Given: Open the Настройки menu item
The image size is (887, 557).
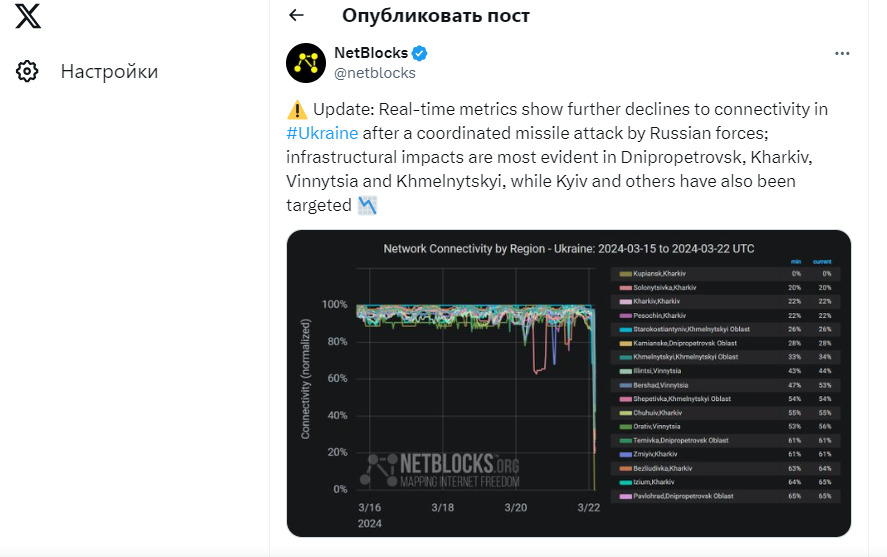Looking at the screenshot, I should click(x=108, y=71).
